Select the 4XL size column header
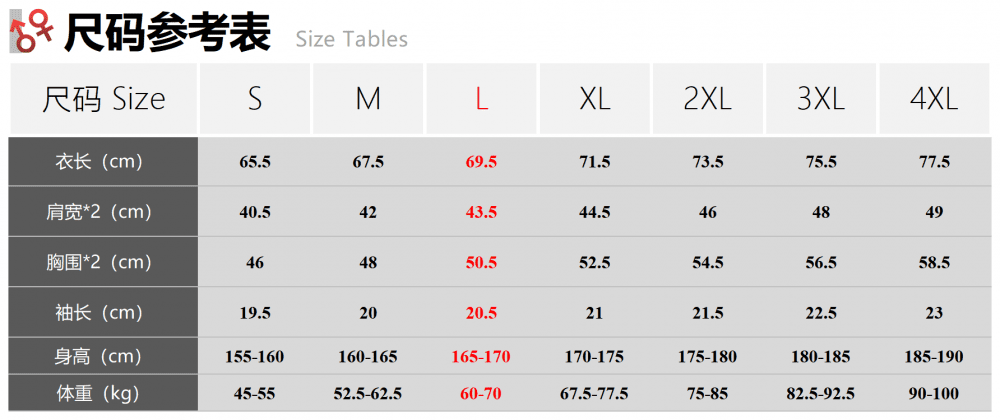1000x420 pixels. pos(934,99)
